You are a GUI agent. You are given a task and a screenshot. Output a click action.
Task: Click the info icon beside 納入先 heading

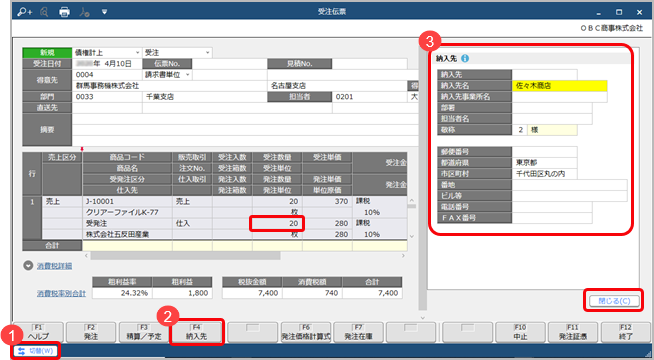click(465, 58)
